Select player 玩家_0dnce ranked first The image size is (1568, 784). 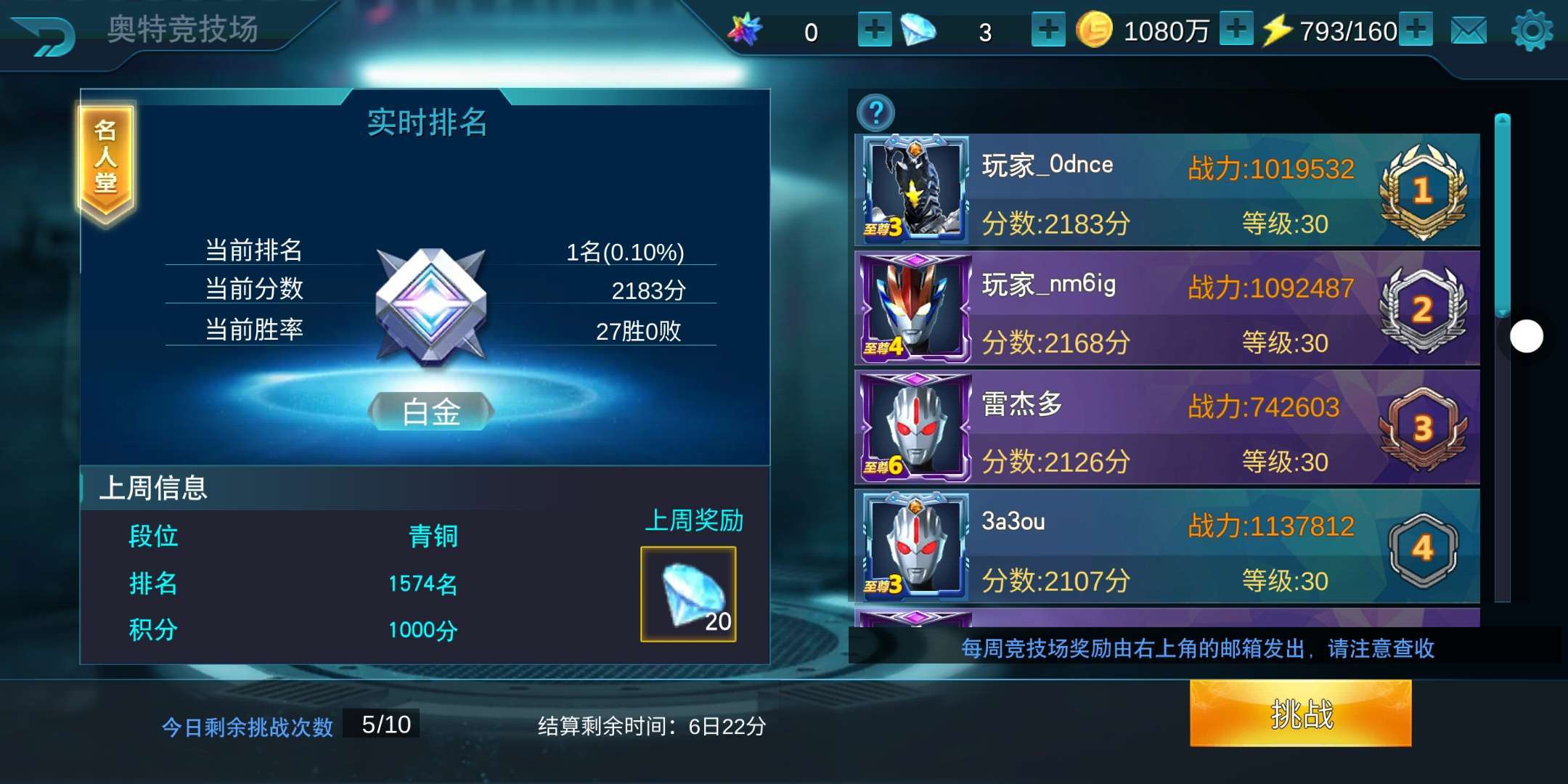coord(1167,190)
